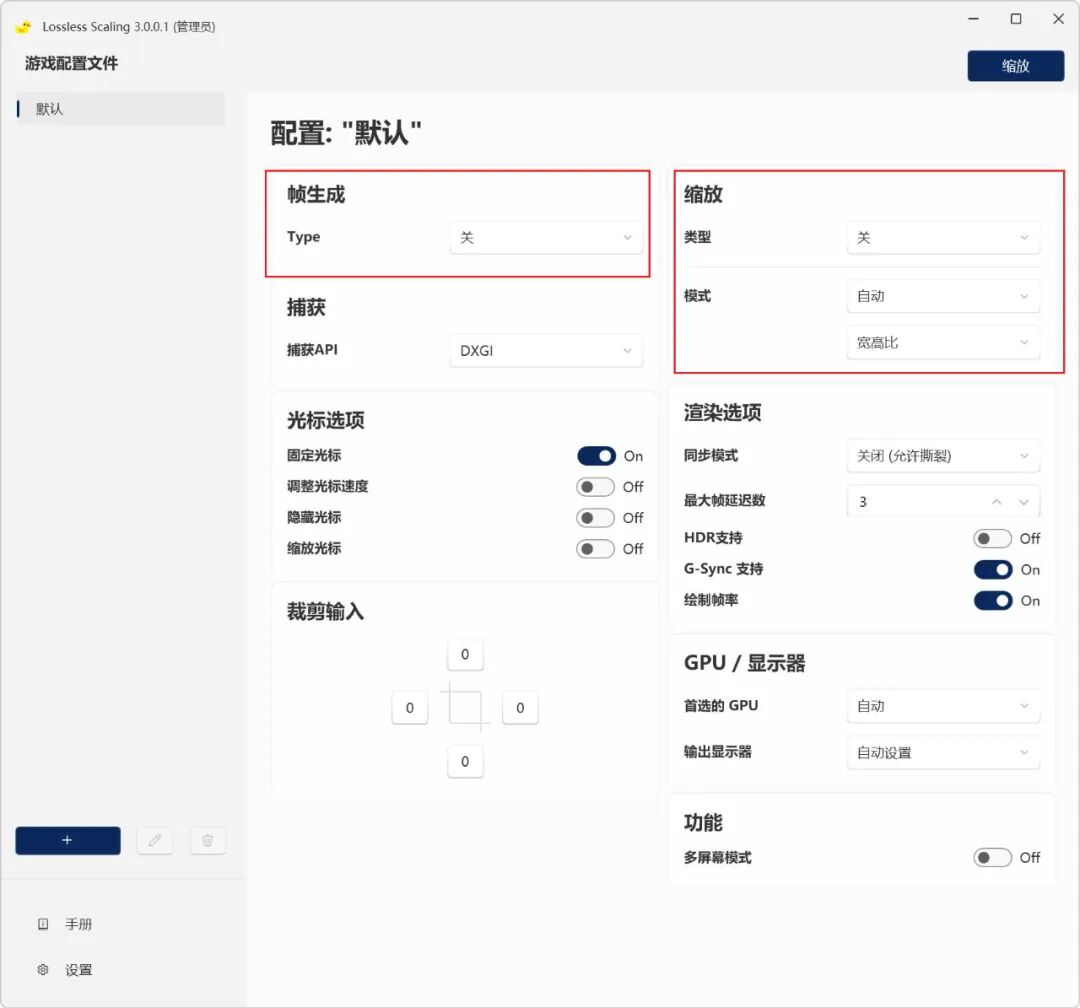Increase 最大帧延迟数 with the up arrow
The width and height of the screenshot is (1080, 1008).
996,501
